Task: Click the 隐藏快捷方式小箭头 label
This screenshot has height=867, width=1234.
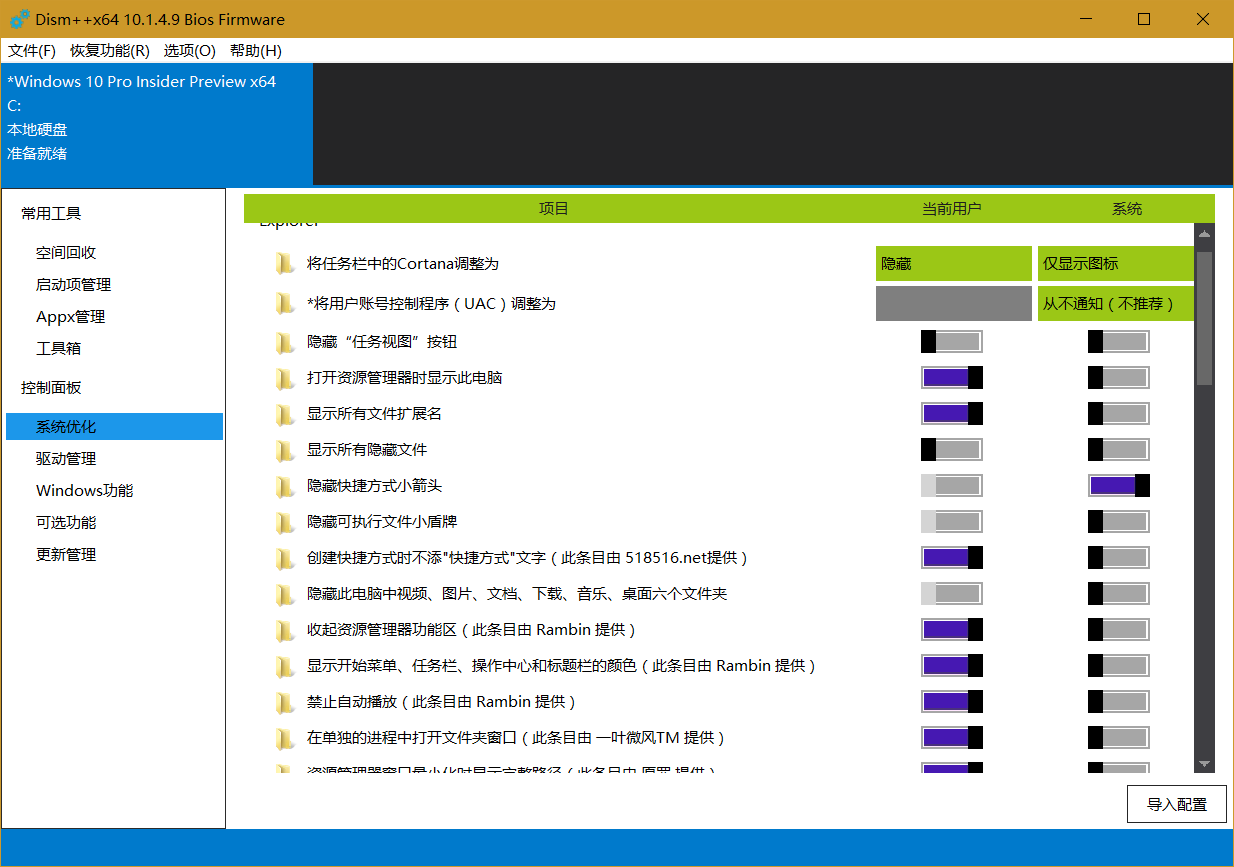Action: [374, 486]
